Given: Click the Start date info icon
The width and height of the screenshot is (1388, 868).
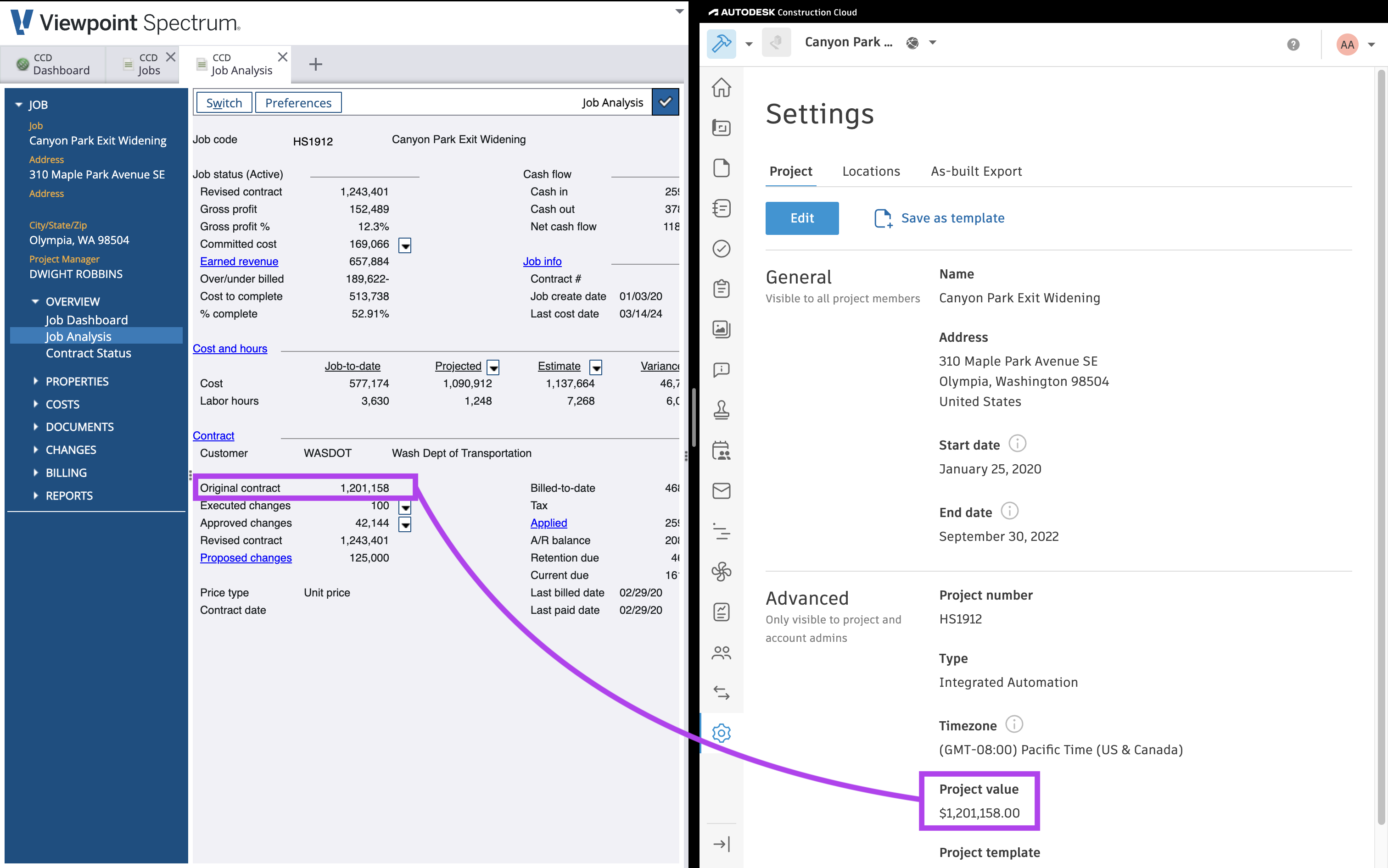Looking at the screenshot, I should [1017, 444].
